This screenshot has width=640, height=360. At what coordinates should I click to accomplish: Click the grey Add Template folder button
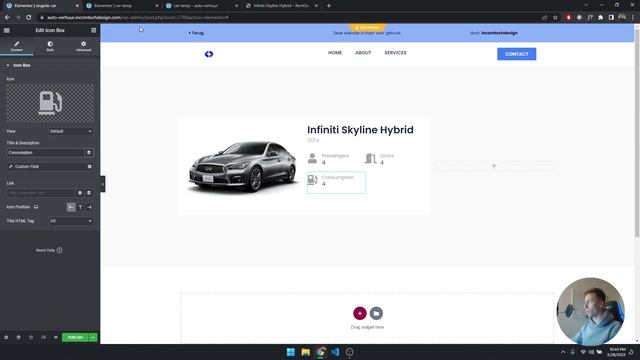tap(376, 313)
